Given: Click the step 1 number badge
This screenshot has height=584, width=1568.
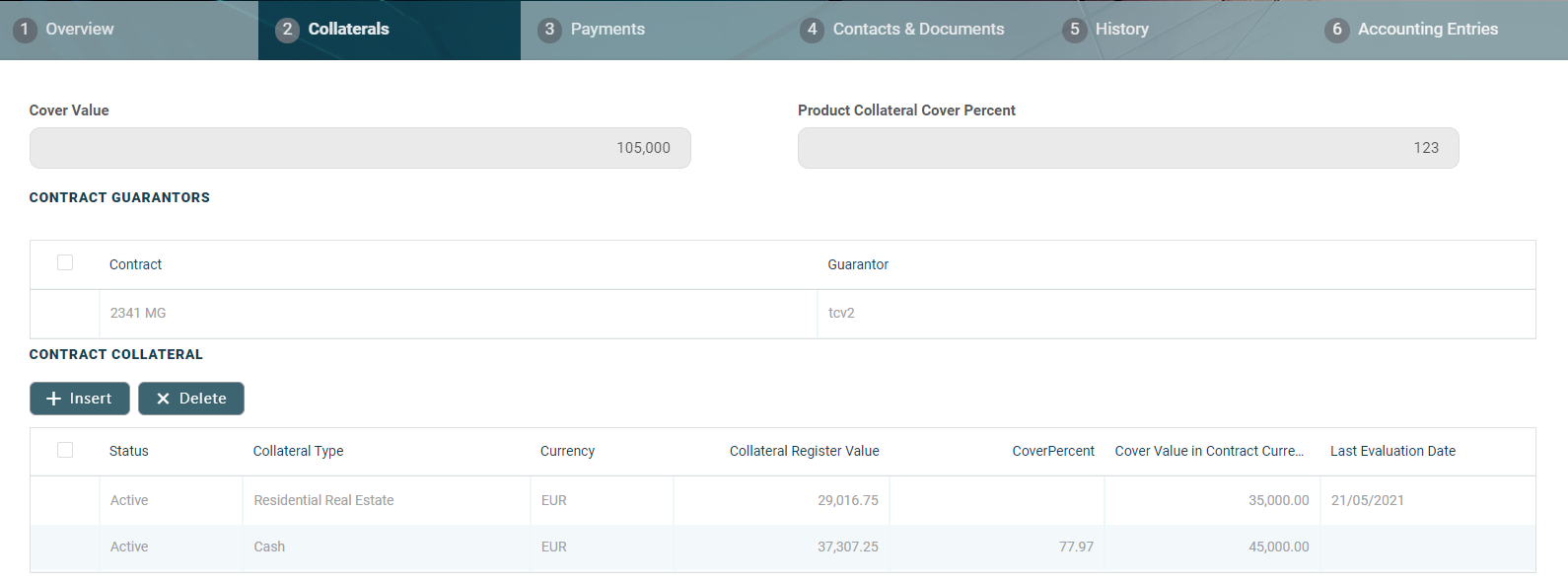Looking at the screenshot, I should pyautogui.click(x=25, y=30).
